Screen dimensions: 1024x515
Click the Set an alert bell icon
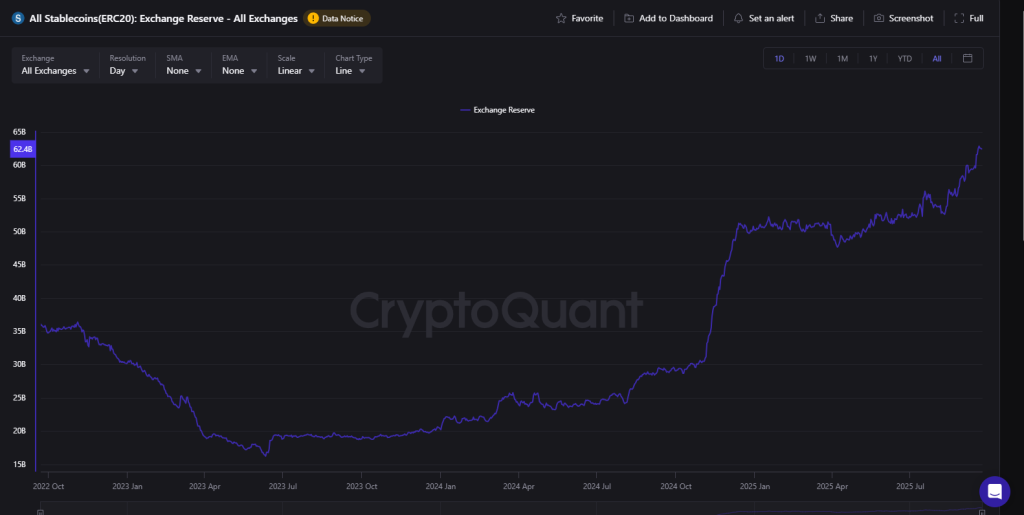click(738, 19)
